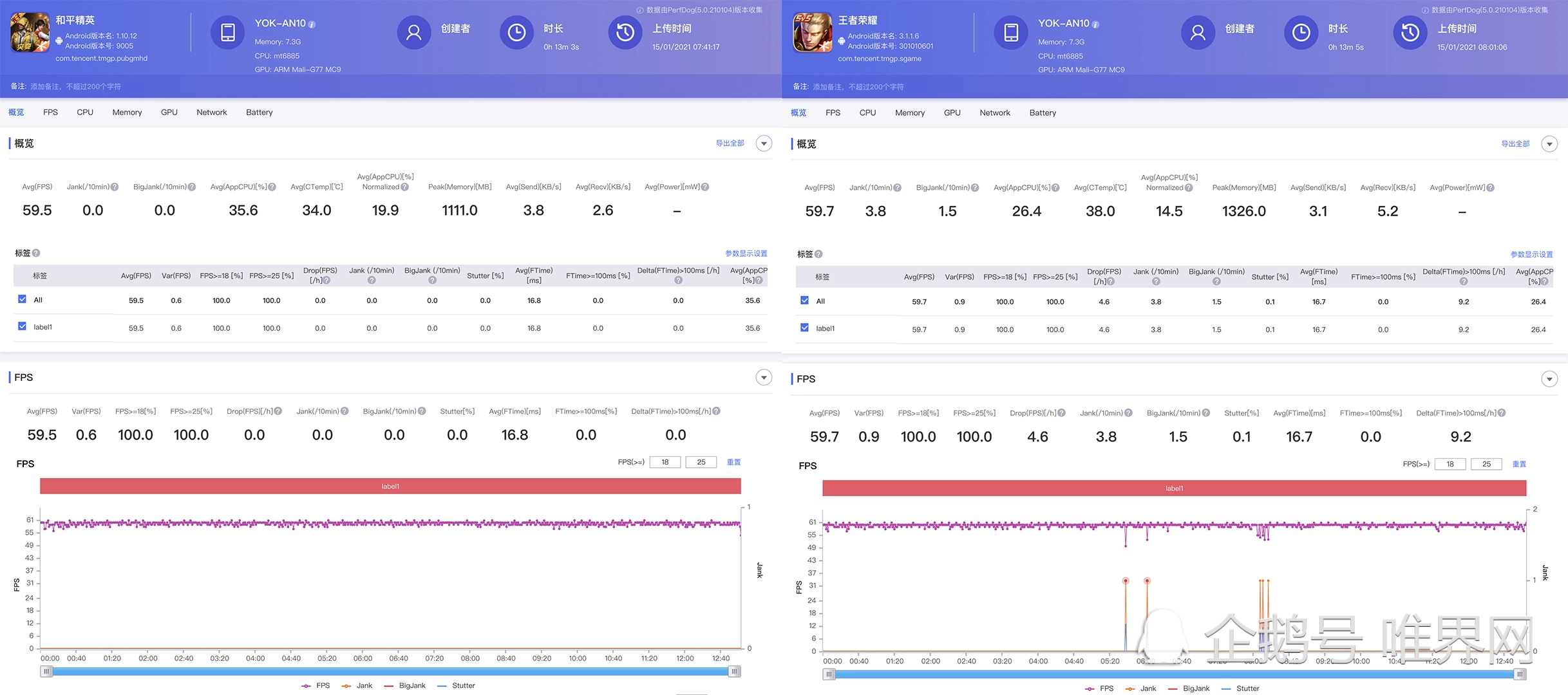Toggle Jank series in left chart legend
Viewport: 1568px width, 695px height.
pyautogui.click(x=357, y=686)
